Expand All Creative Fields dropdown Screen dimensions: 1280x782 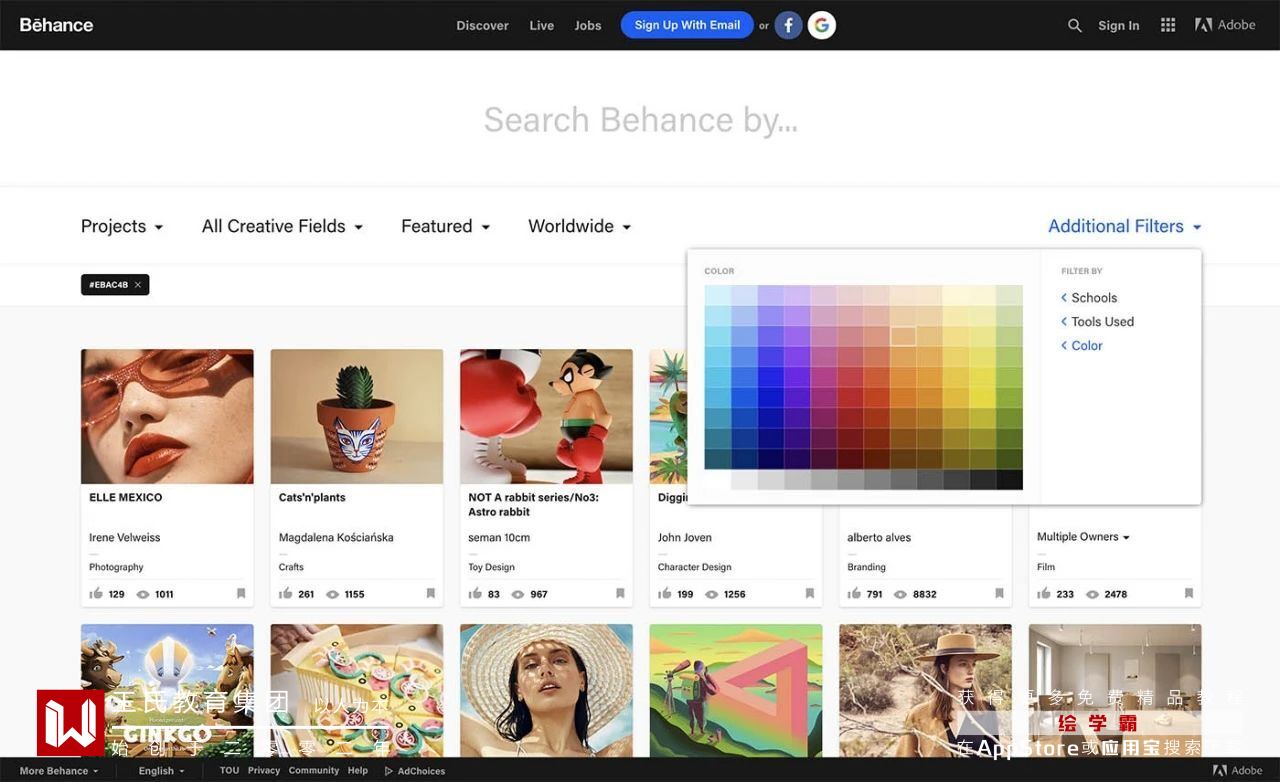(x=282, y=227)
